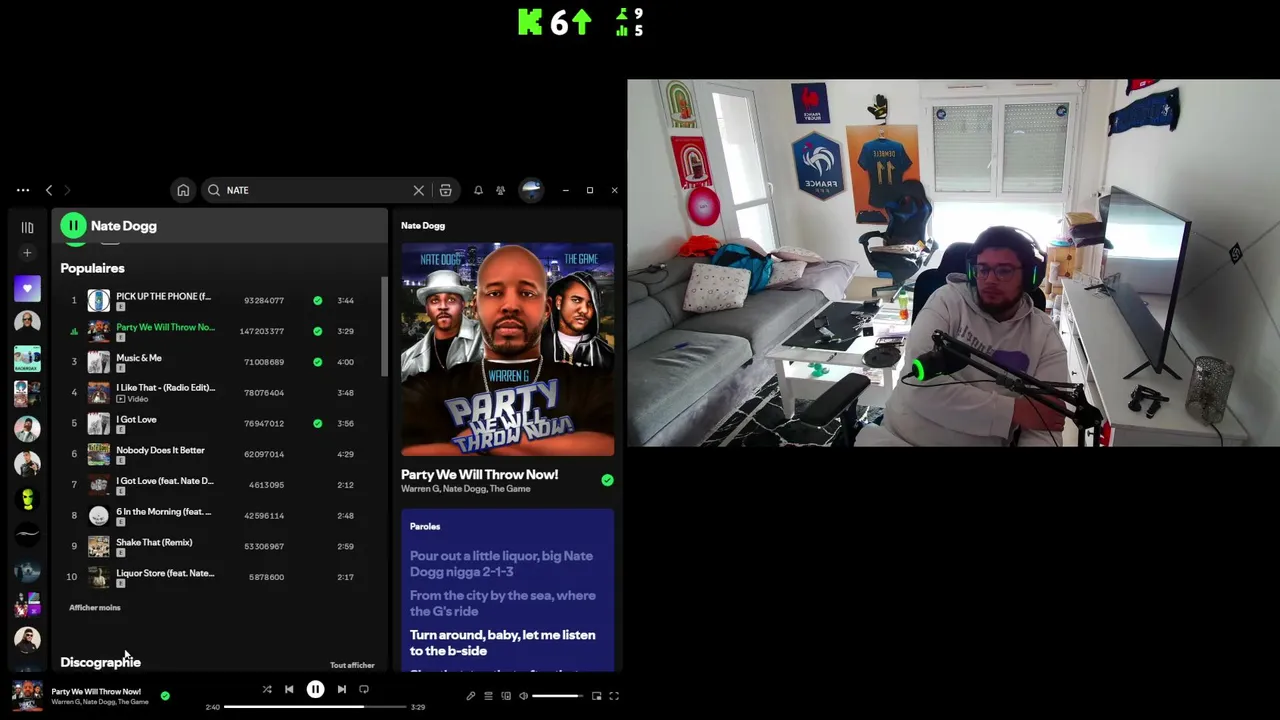Viewport: 1280px width, 720px height.
Task: Adjust the volume slider
Action: [556, 696]
